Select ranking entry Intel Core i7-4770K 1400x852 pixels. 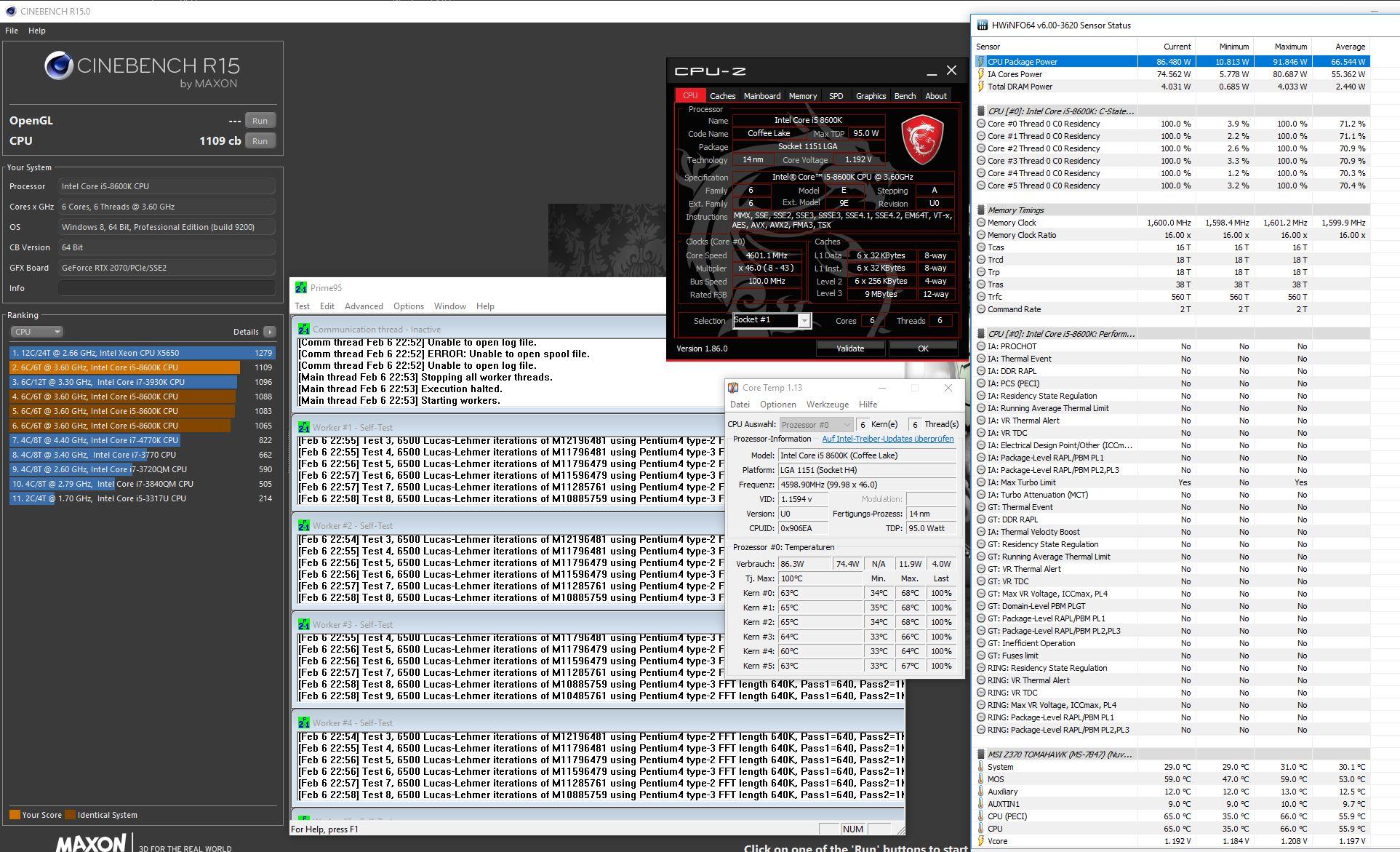143,440
